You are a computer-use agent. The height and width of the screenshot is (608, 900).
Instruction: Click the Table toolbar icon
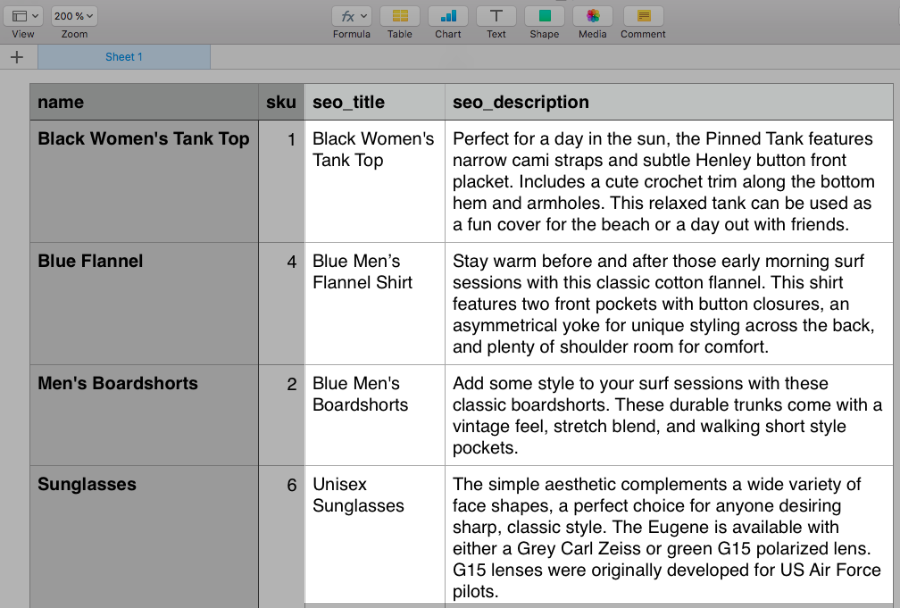[x=400, y=16]
